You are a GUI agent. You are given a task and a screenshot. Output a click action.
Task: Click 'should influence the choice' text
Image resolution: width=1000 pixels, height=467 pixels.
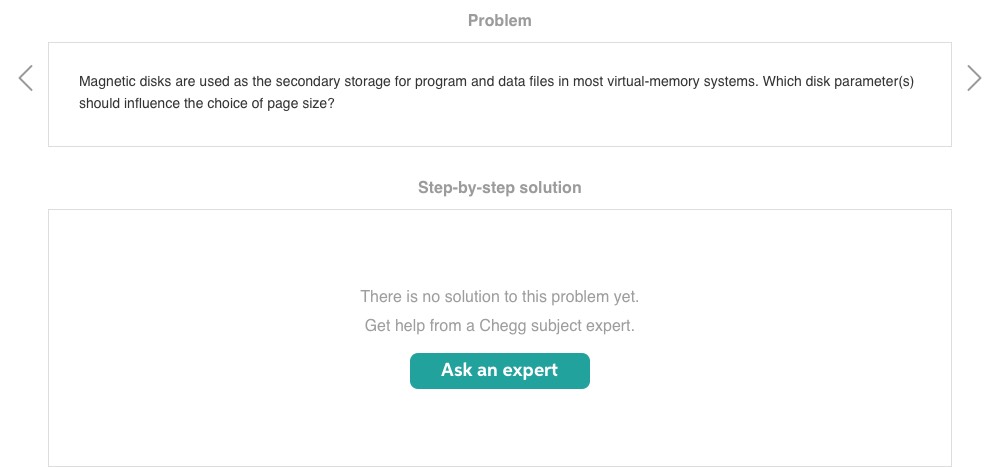[164, 103]
